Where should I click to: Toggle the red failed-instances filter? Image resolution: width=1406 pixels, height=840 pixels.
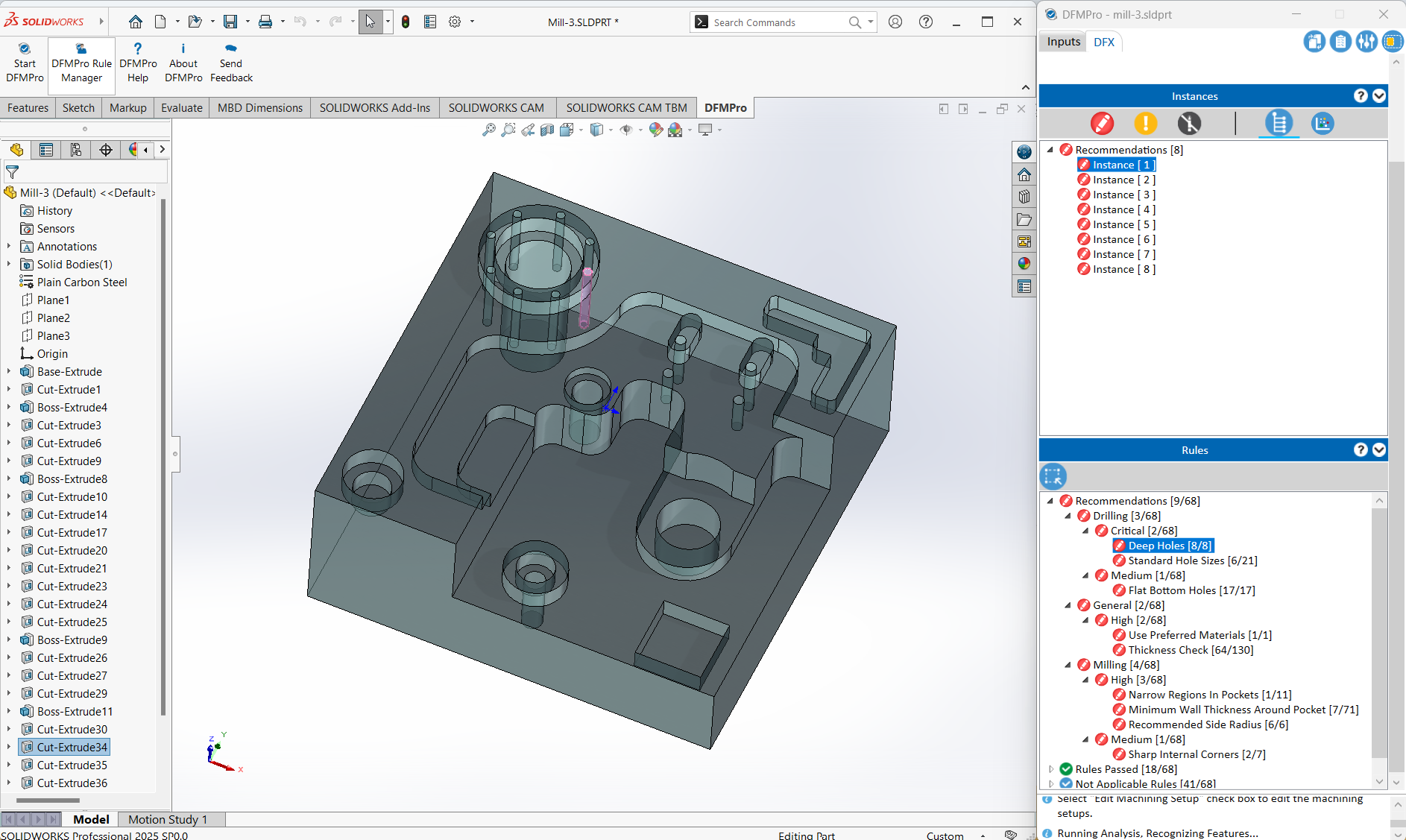click(x=1102, y=123)
